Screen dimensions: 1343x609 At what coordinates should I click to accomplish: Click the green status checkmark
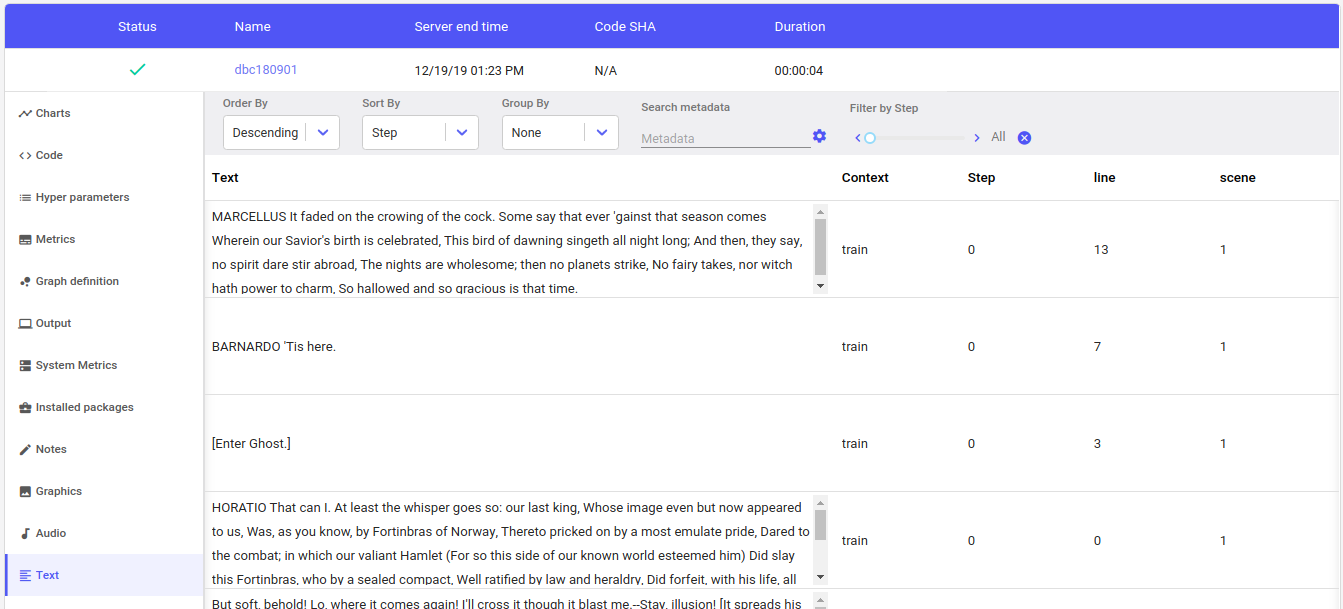[x=138, y=70]
